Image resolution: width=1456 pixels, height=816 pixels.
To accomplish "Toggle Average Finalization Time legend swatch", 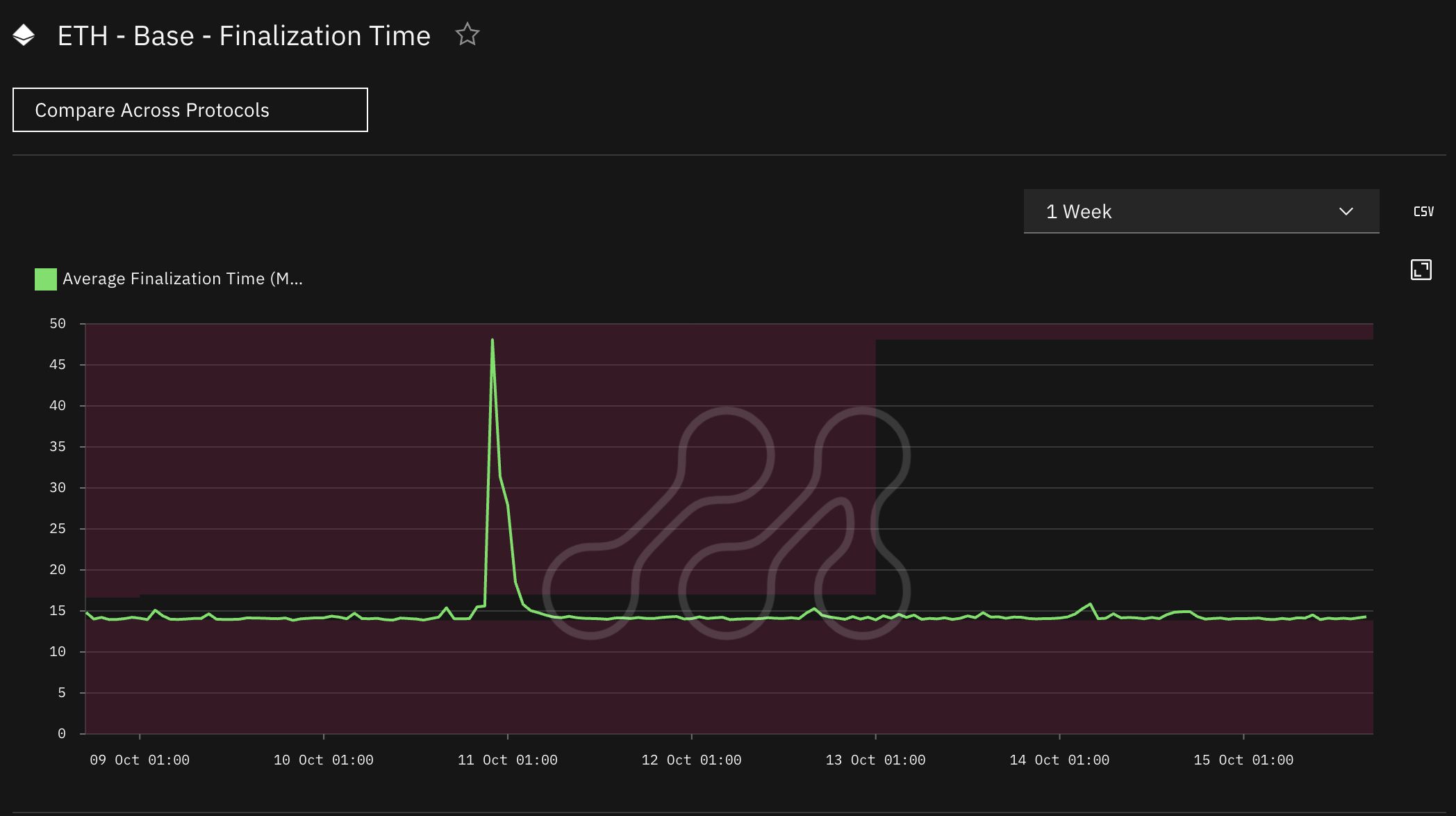I will [46, 279].
